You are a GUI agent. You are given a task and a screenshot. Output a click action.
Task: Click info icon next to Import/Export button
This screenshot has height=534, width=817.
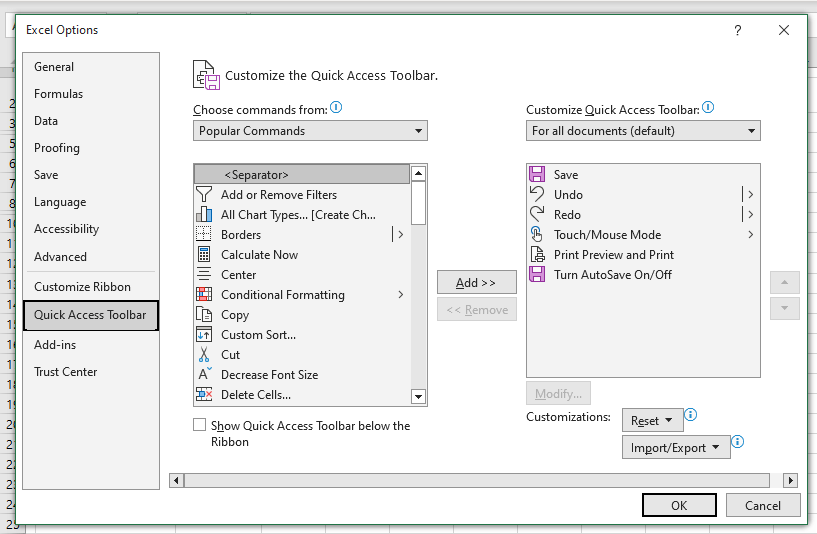tap(737, 442)
